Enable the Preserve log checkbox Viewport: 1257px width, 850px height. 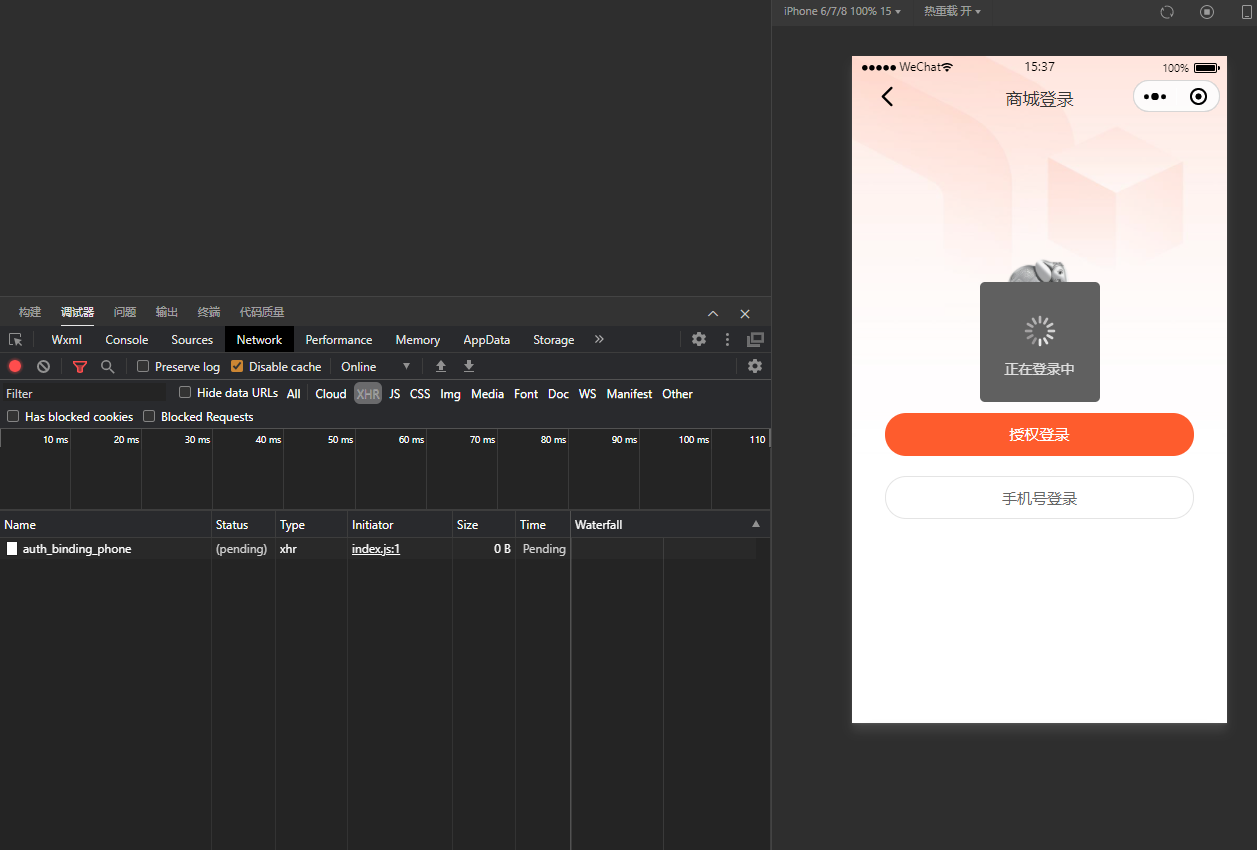tap(143, 366)
